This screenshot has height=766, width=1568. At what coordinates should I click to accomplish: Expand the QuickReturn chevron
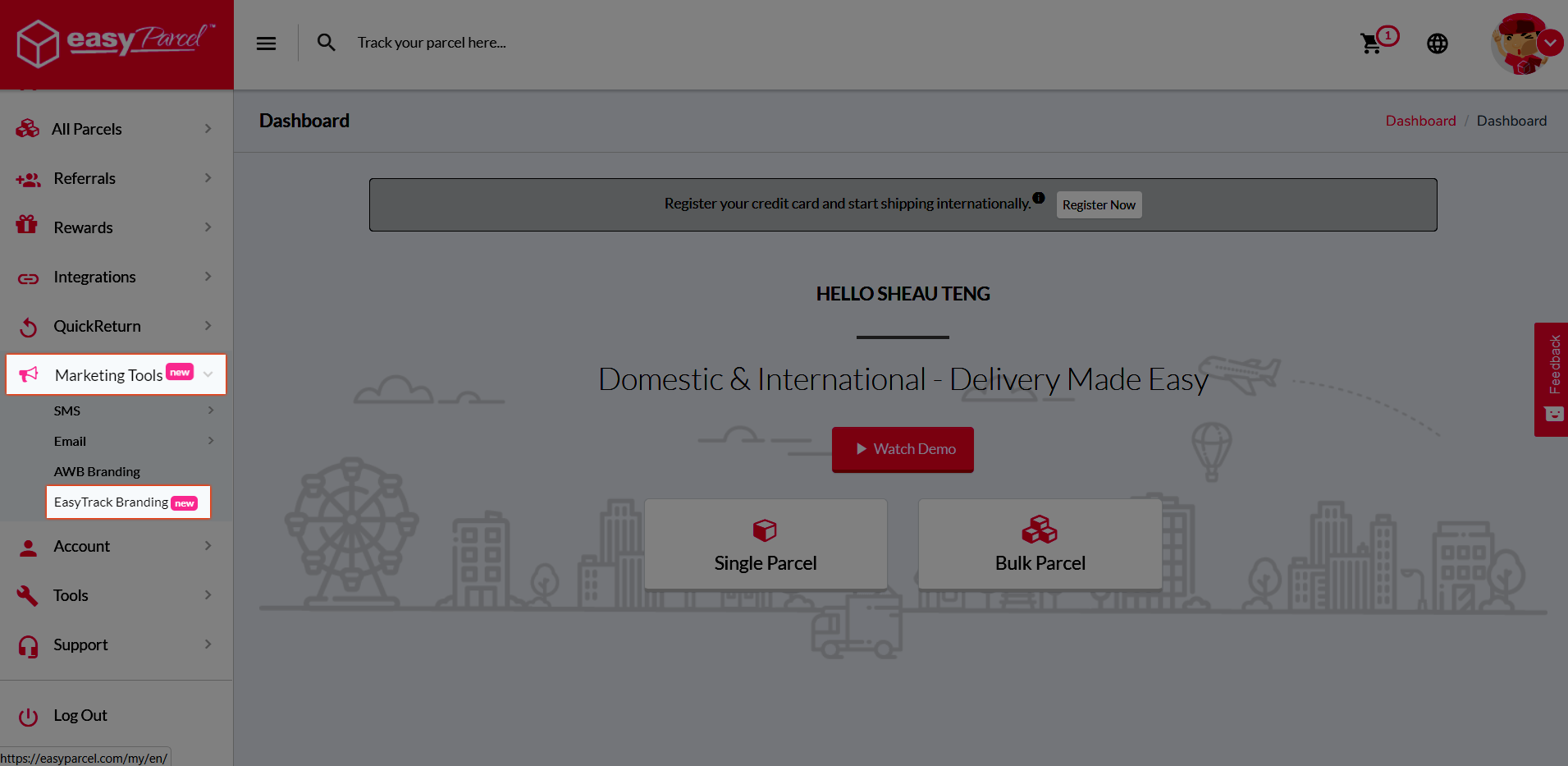[208, 326]
